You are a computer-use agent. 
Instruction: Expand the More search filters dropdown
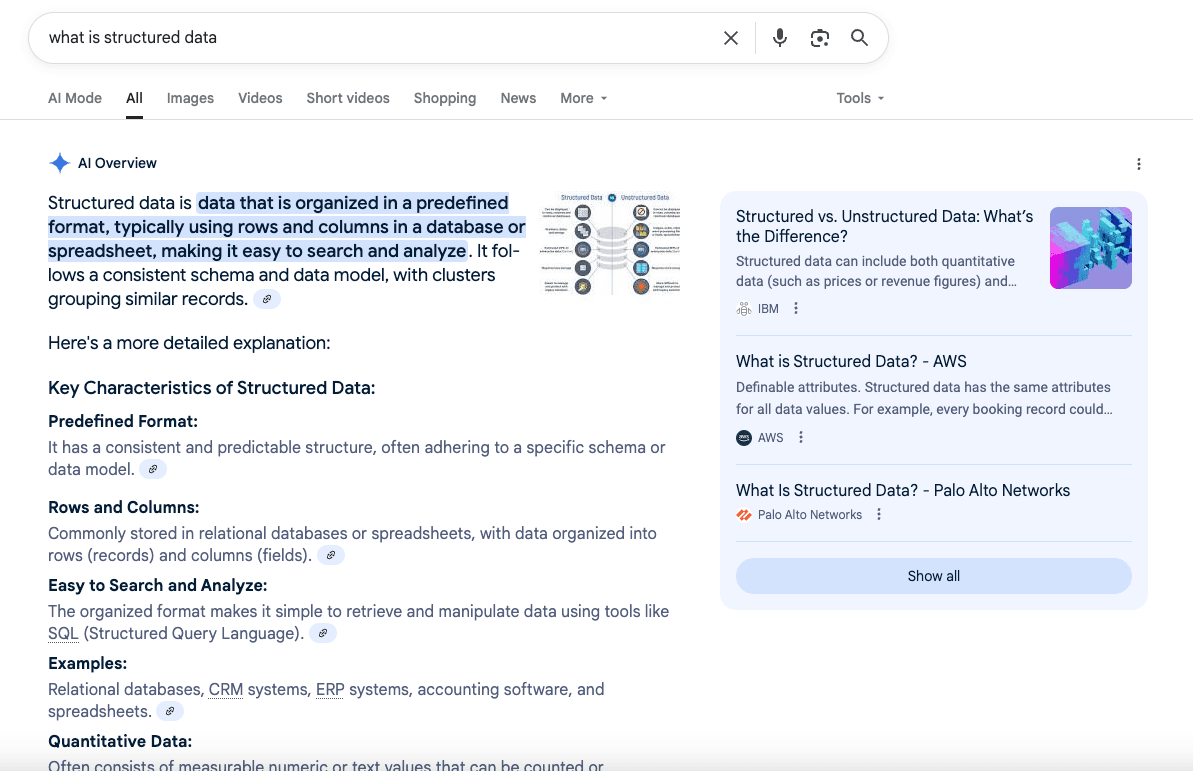[584, 98]
